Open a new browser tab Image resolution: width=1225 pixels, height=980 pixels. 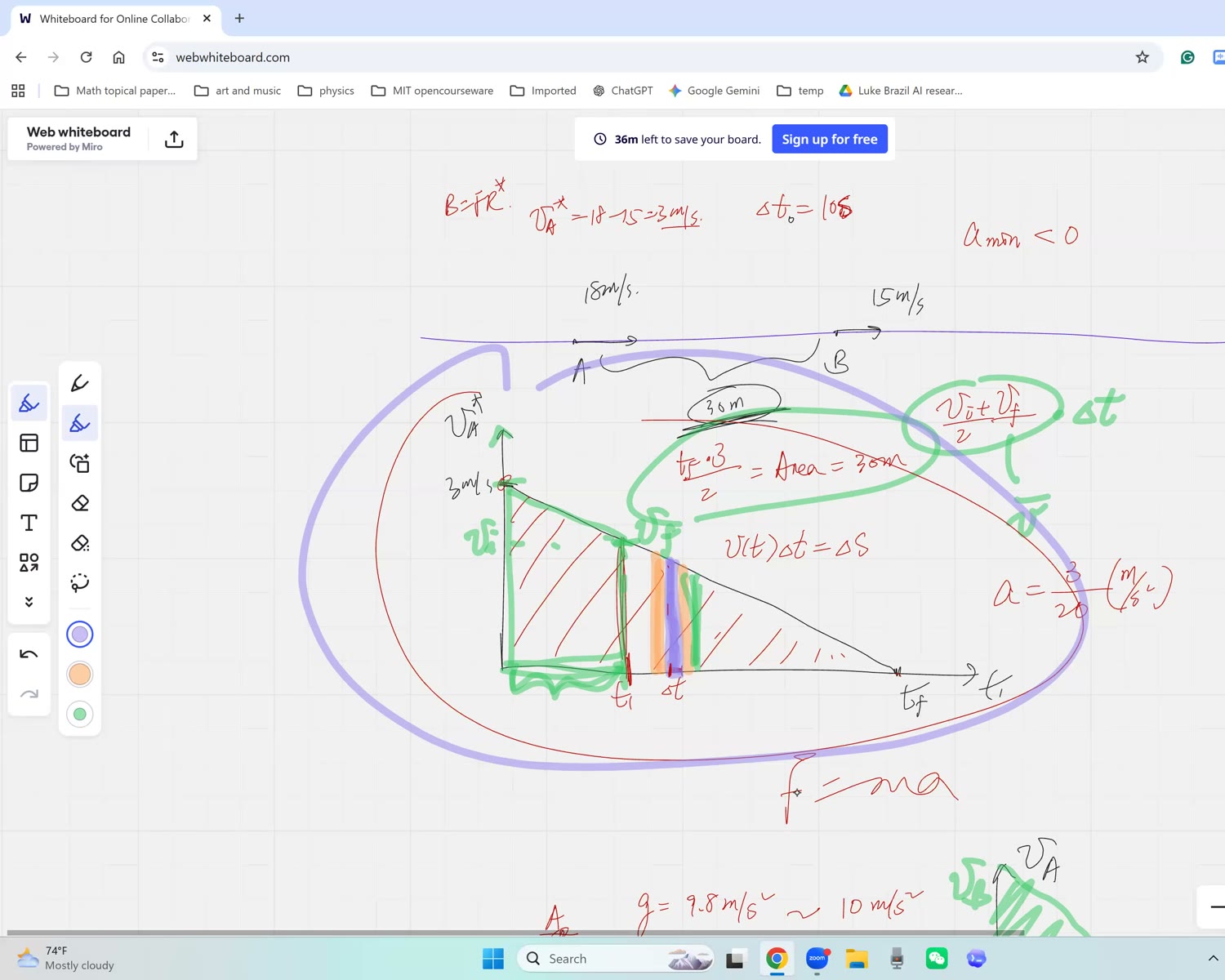coord(239,18)
